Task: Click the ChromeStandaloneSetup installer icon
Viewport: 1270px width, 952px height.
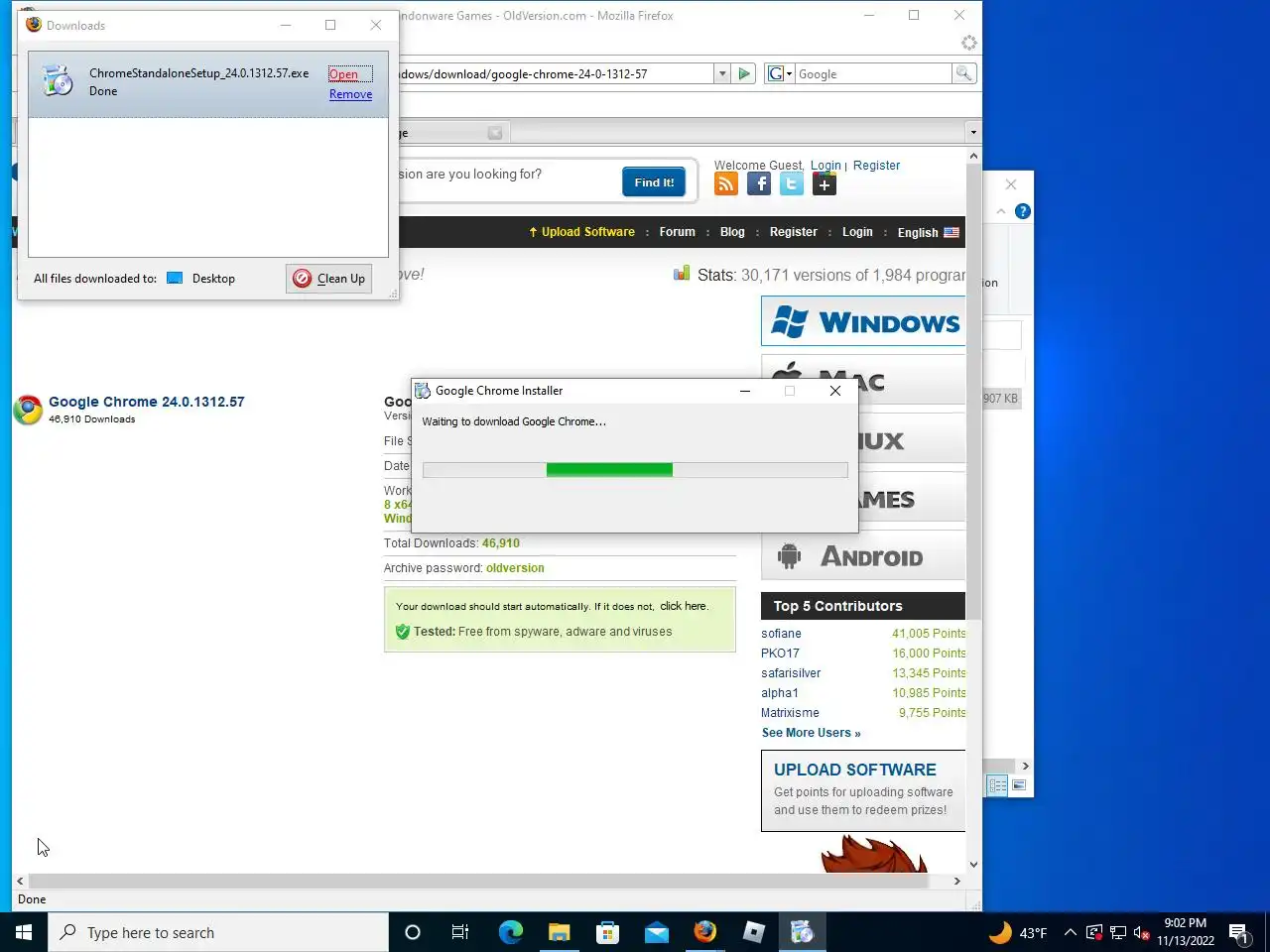Action: (x=58, y=80)
